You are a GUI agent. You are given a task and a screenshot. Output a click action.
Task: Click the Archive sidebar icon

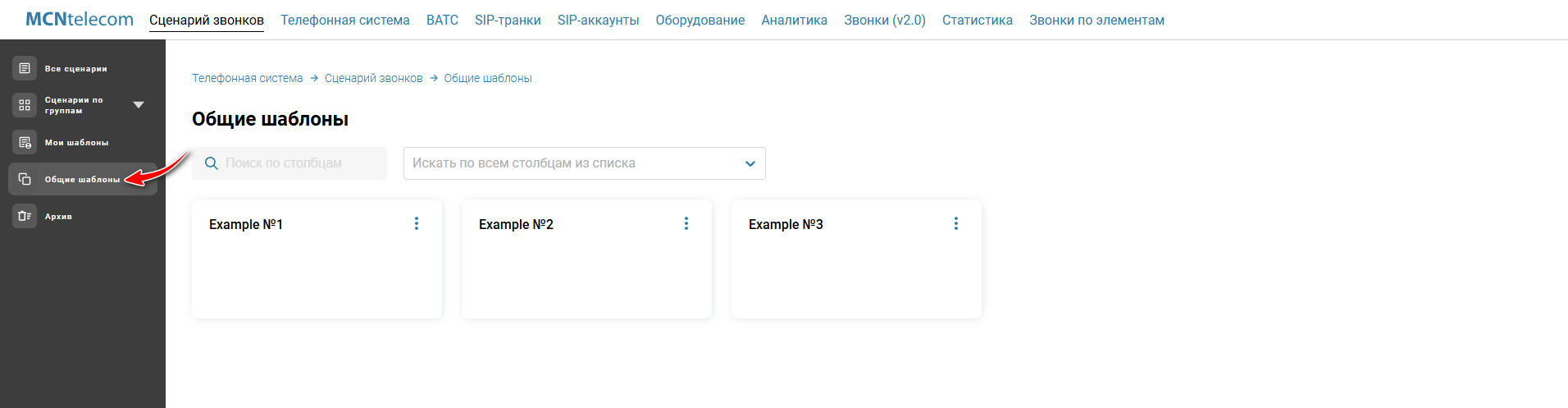point(25,216)
